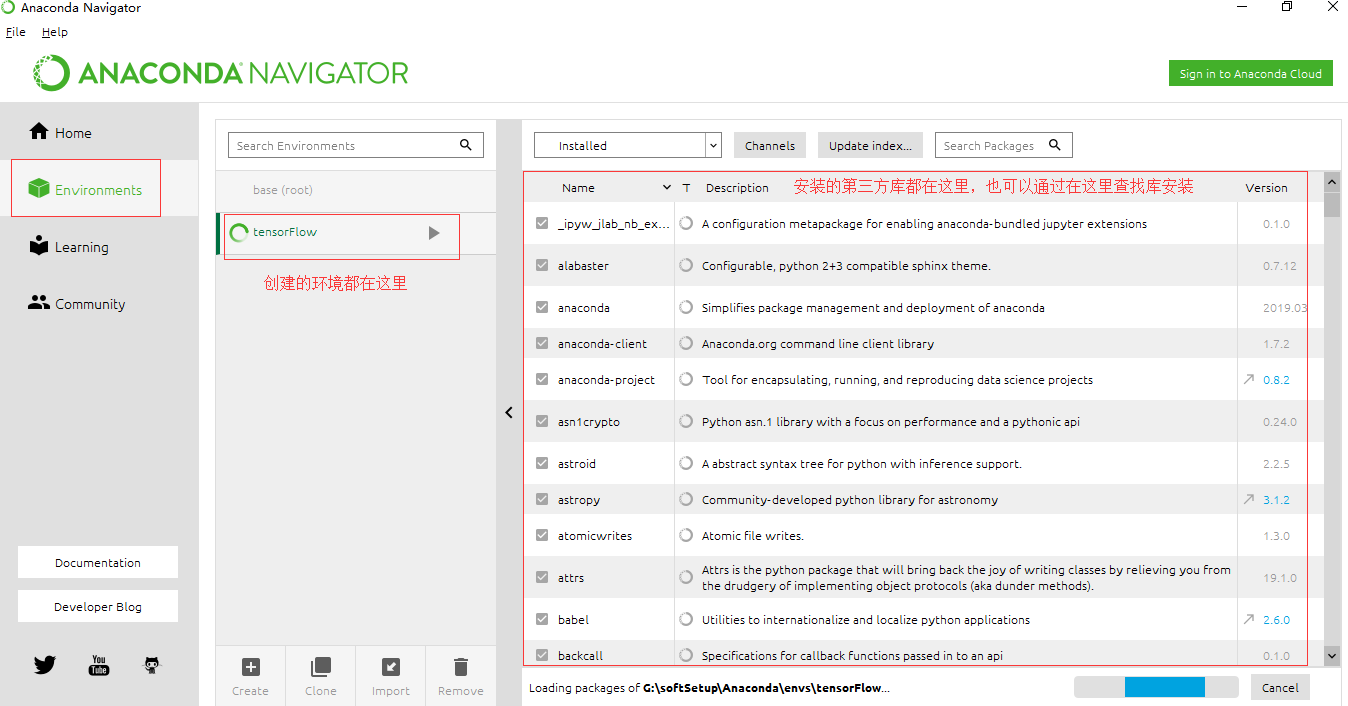Create a new environment
This screenshot has height=706, width=1348.
(x=250, y=676)
